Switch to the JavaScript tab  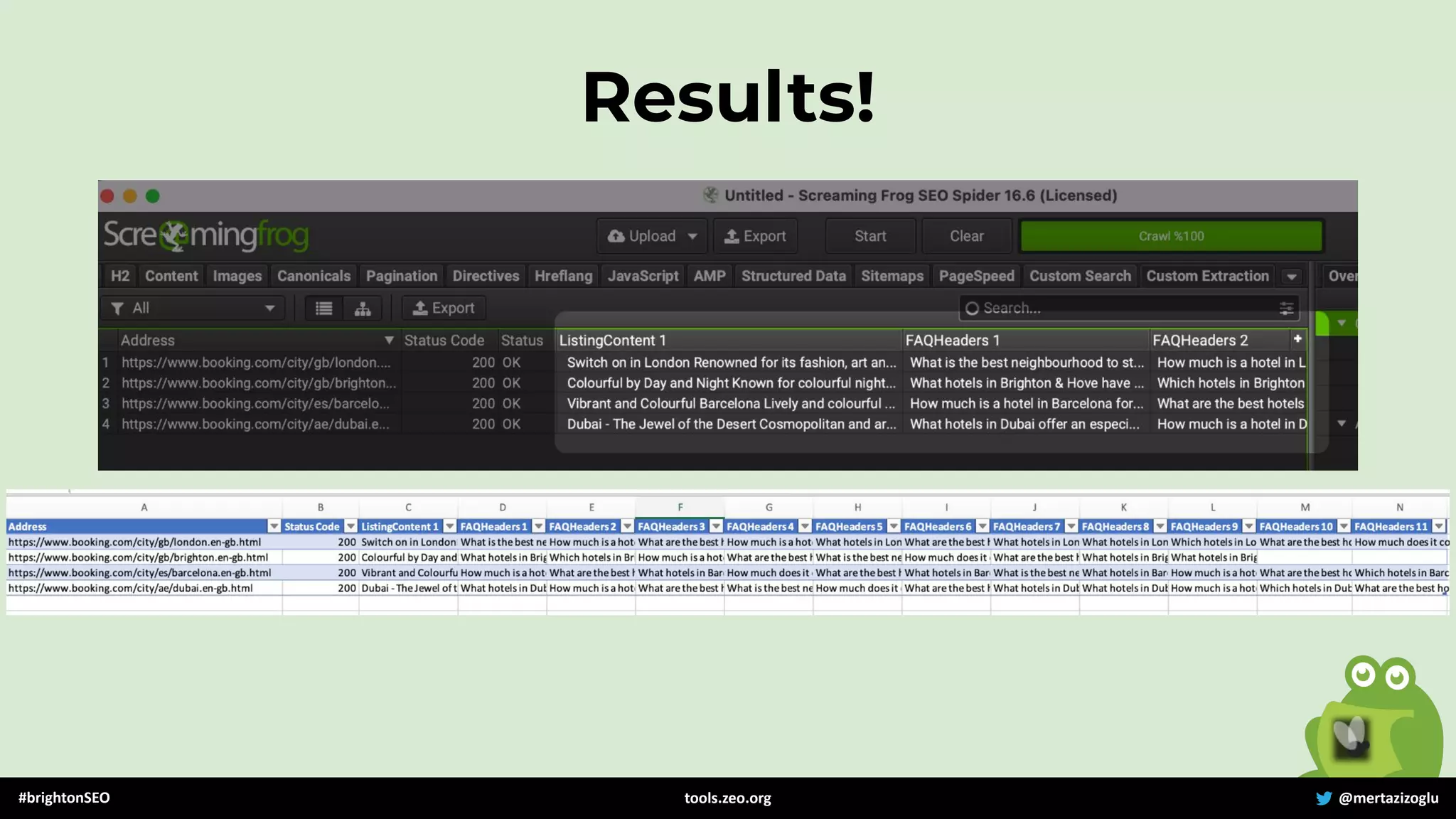[643, 276]
